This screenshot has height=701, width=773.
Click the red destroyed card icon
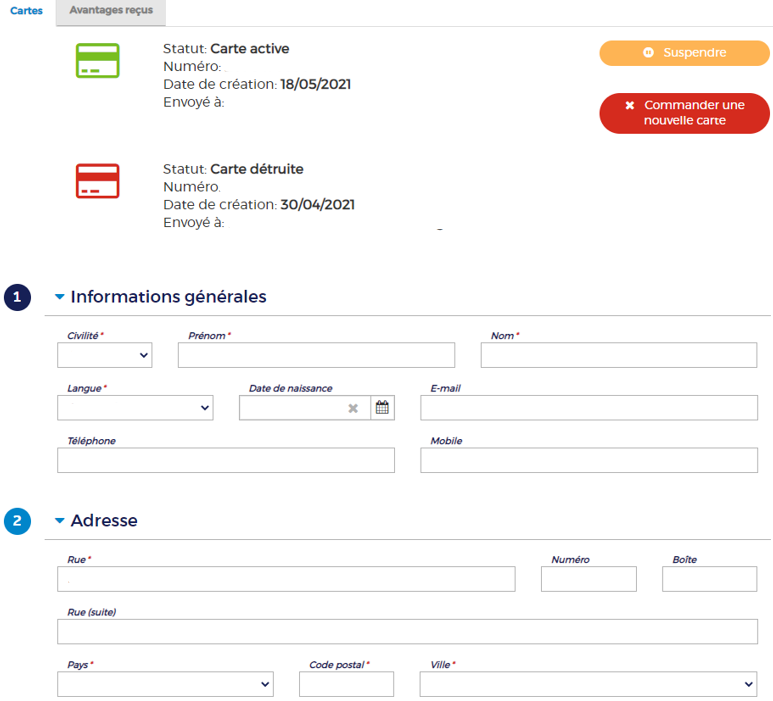(98, 181)
